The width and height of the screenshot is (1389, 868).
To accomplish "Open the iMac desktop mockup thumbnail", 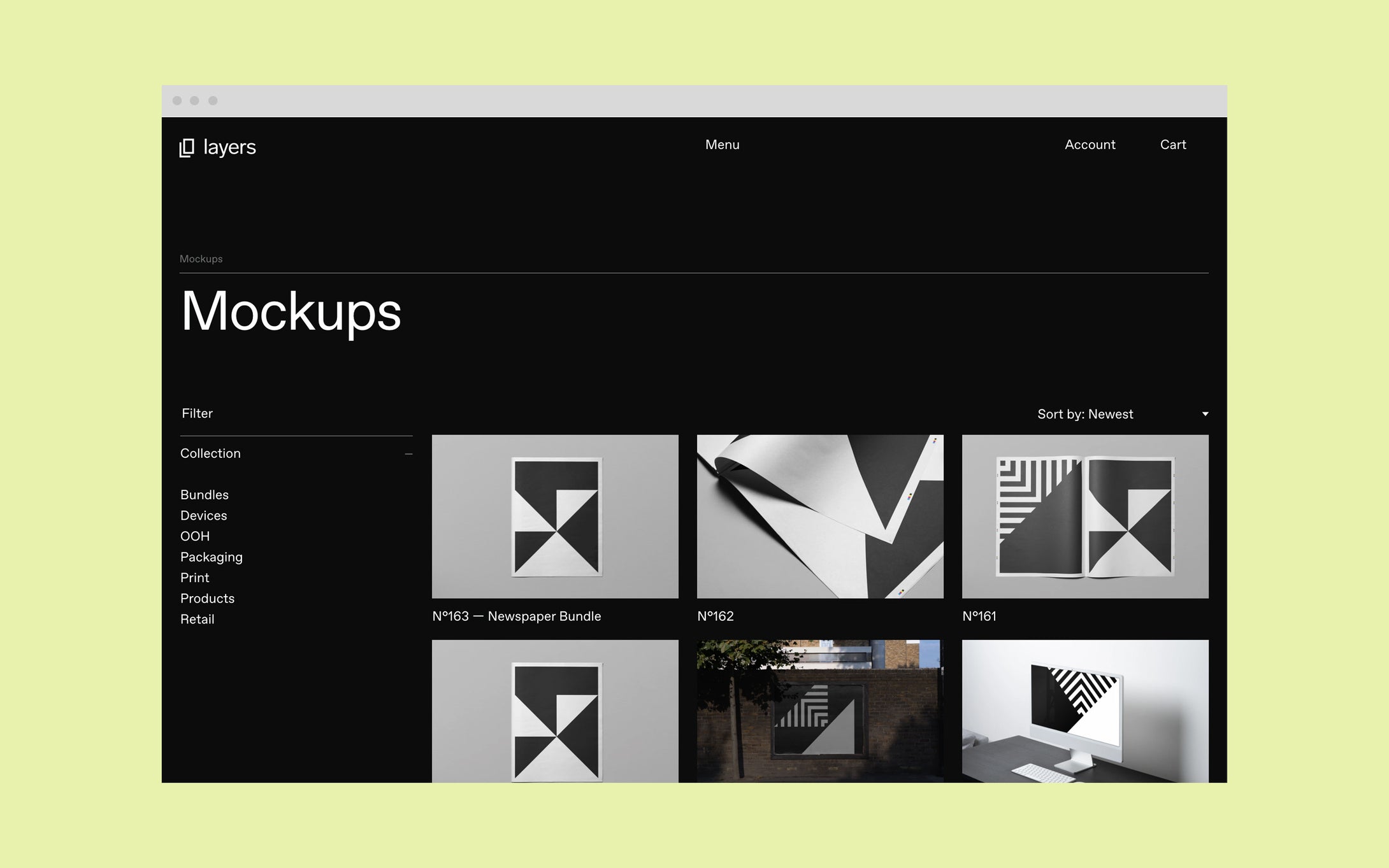I will coord(1085,711).
